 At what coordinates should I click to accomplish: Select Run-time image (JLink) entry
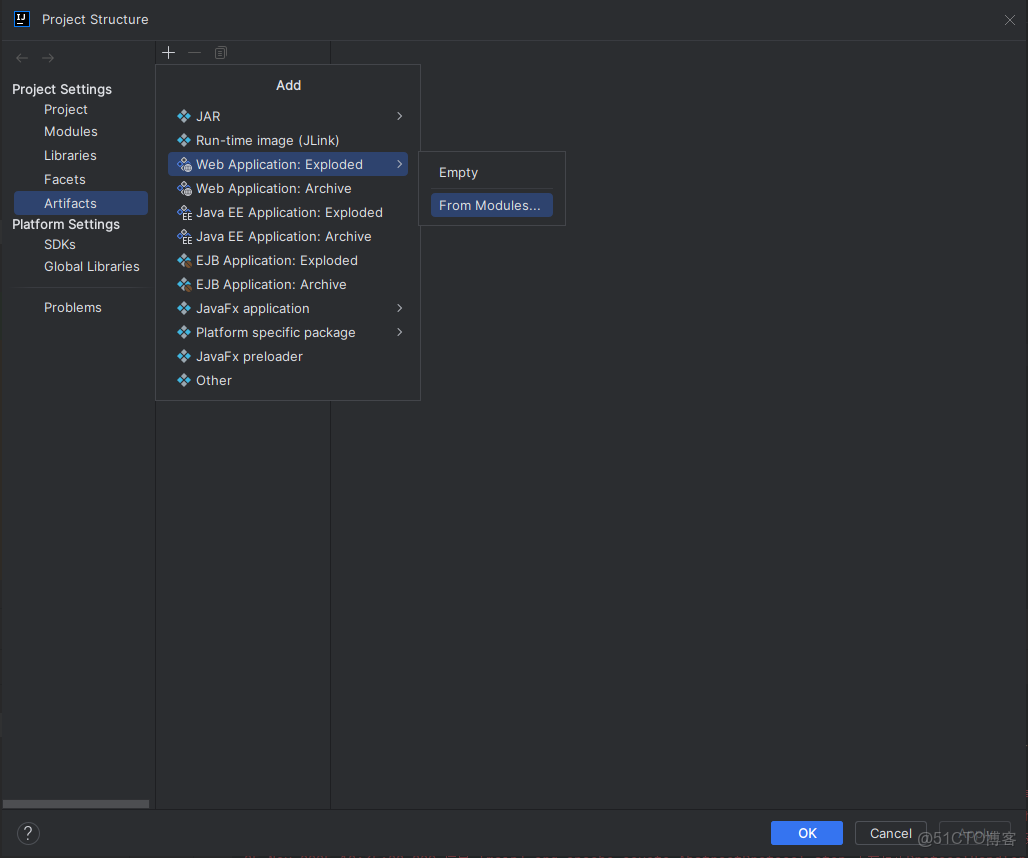(268, 140)
